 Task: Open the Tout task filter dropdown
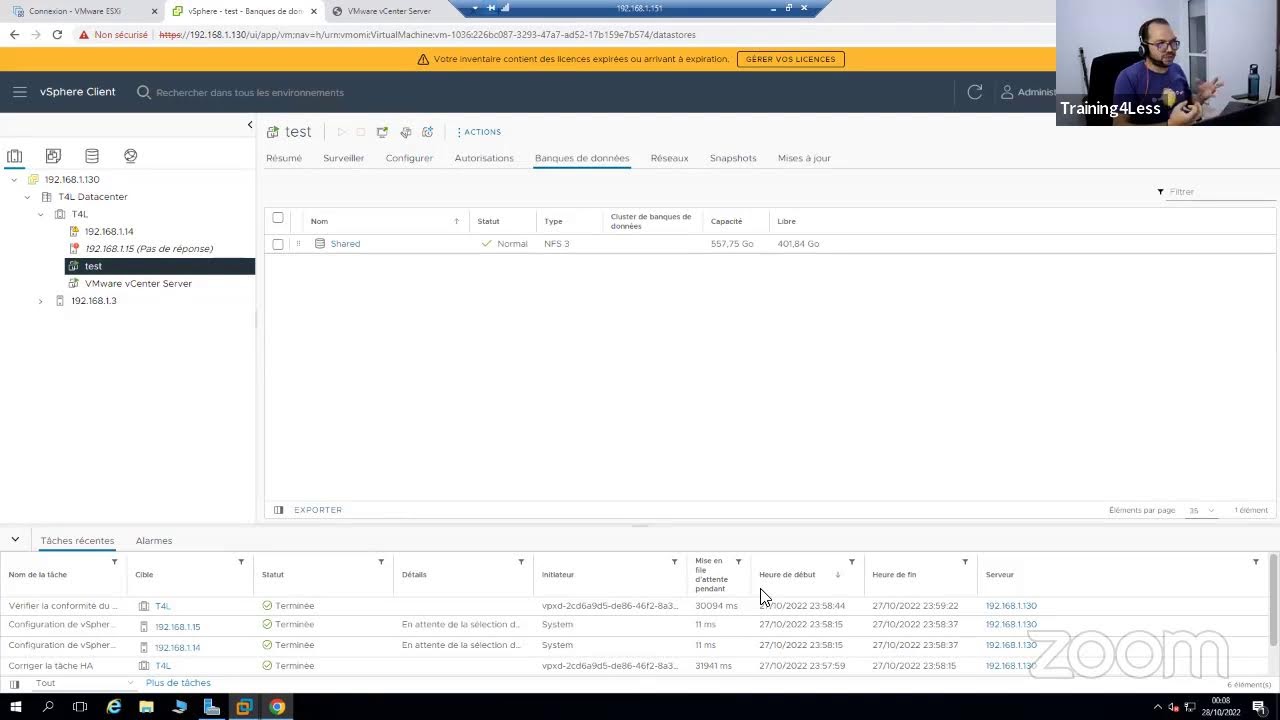pyautogui.click(x=85, y=683)
